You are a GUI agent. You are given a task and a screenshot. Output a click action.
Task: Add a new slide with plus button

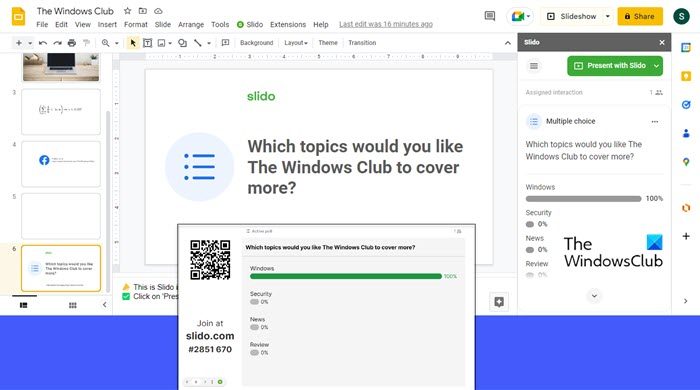(19, 43)
